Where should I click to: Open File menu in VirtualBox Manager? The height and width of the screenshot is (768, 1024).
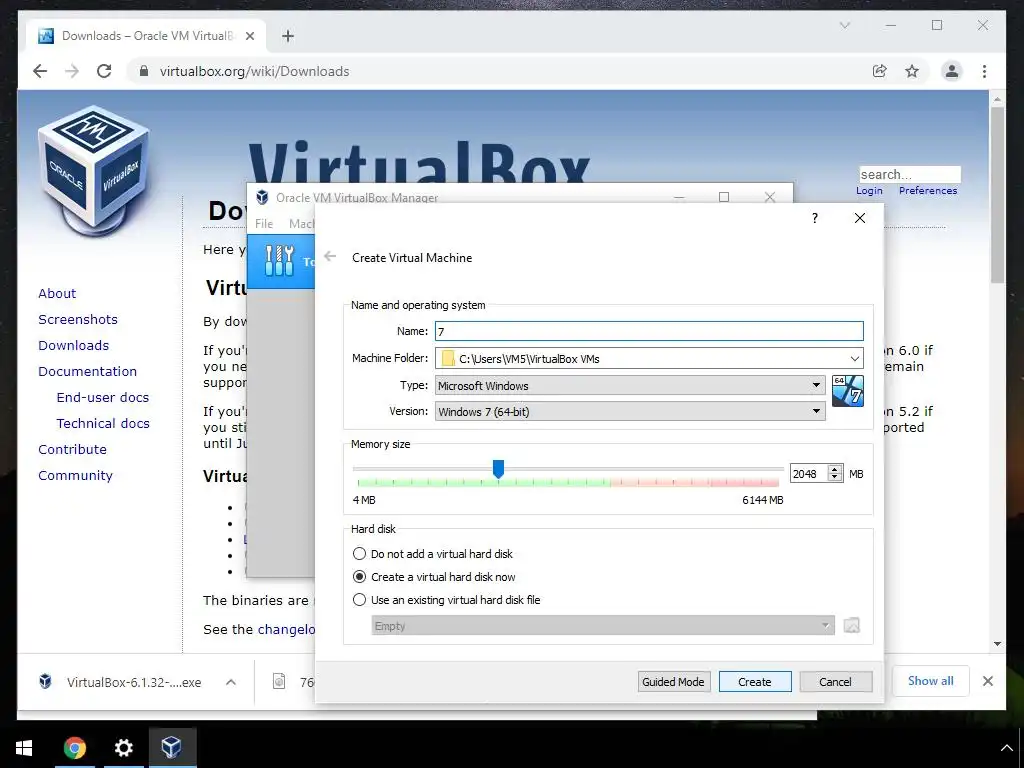(264, 223)
